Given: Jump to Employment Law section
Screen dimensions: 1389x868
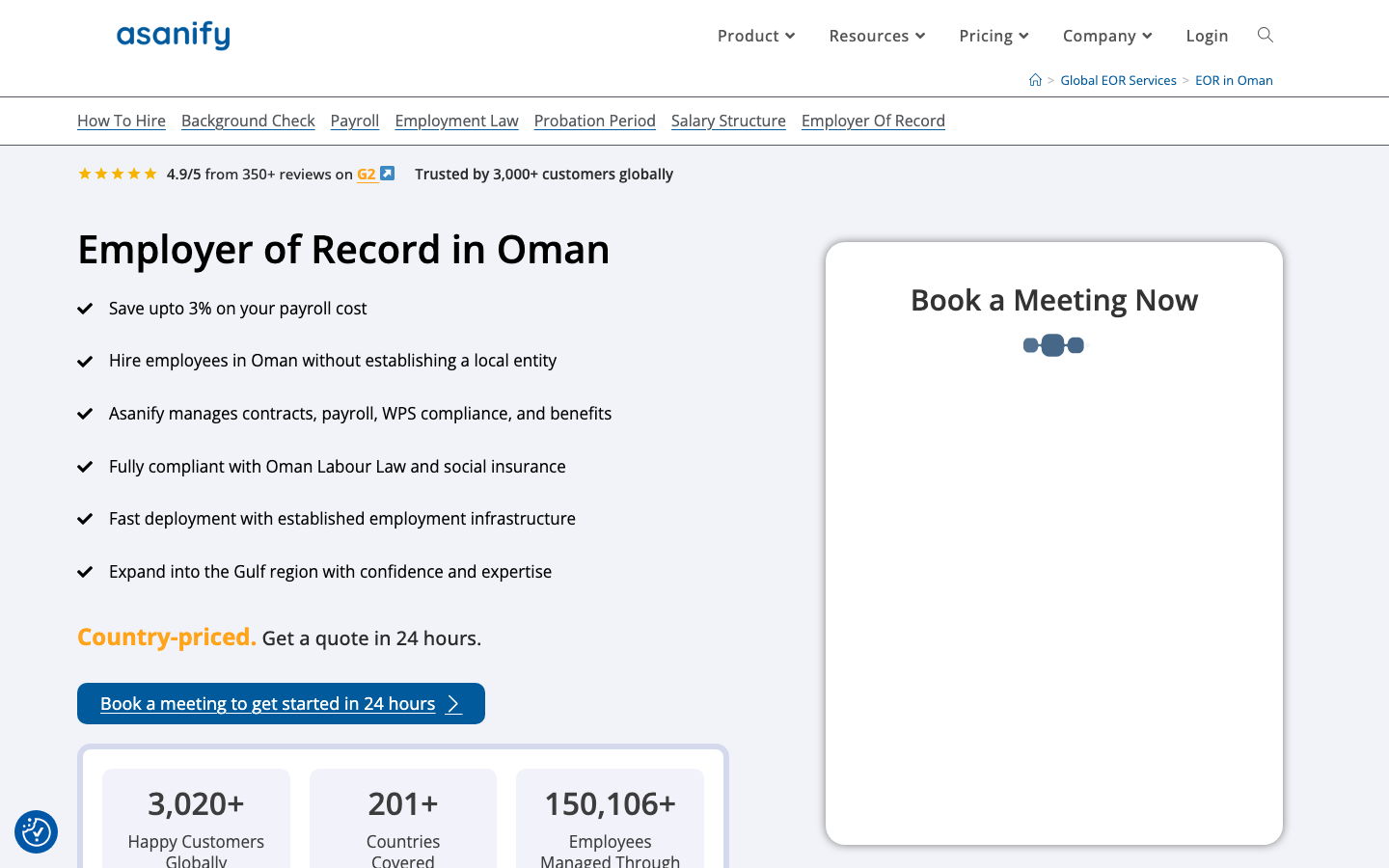Looking at the screenshot, I should pos(456,121).
